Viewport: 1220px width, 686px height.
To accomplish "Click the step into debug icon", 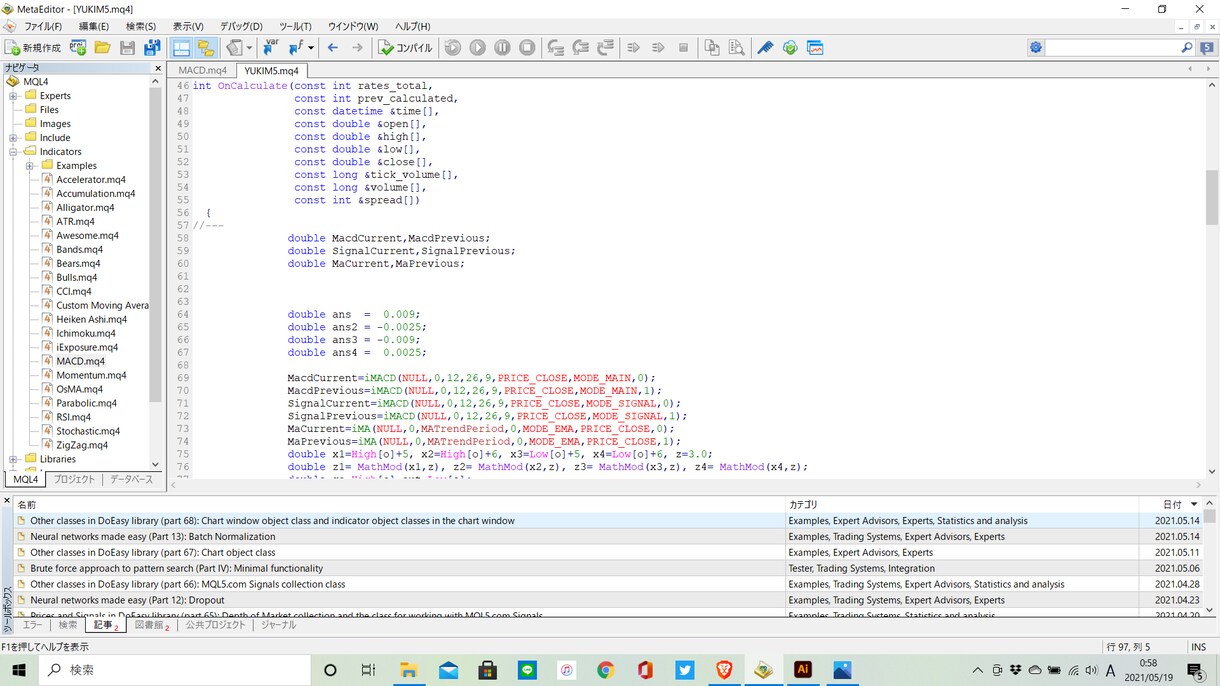I will point(556,47).
